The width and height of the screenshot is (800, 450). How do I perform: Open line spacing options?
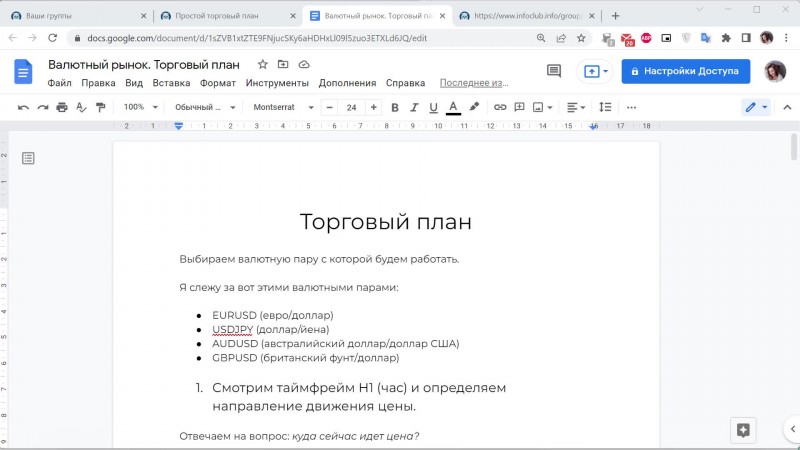pyautogui.click(x=605, y=107)
